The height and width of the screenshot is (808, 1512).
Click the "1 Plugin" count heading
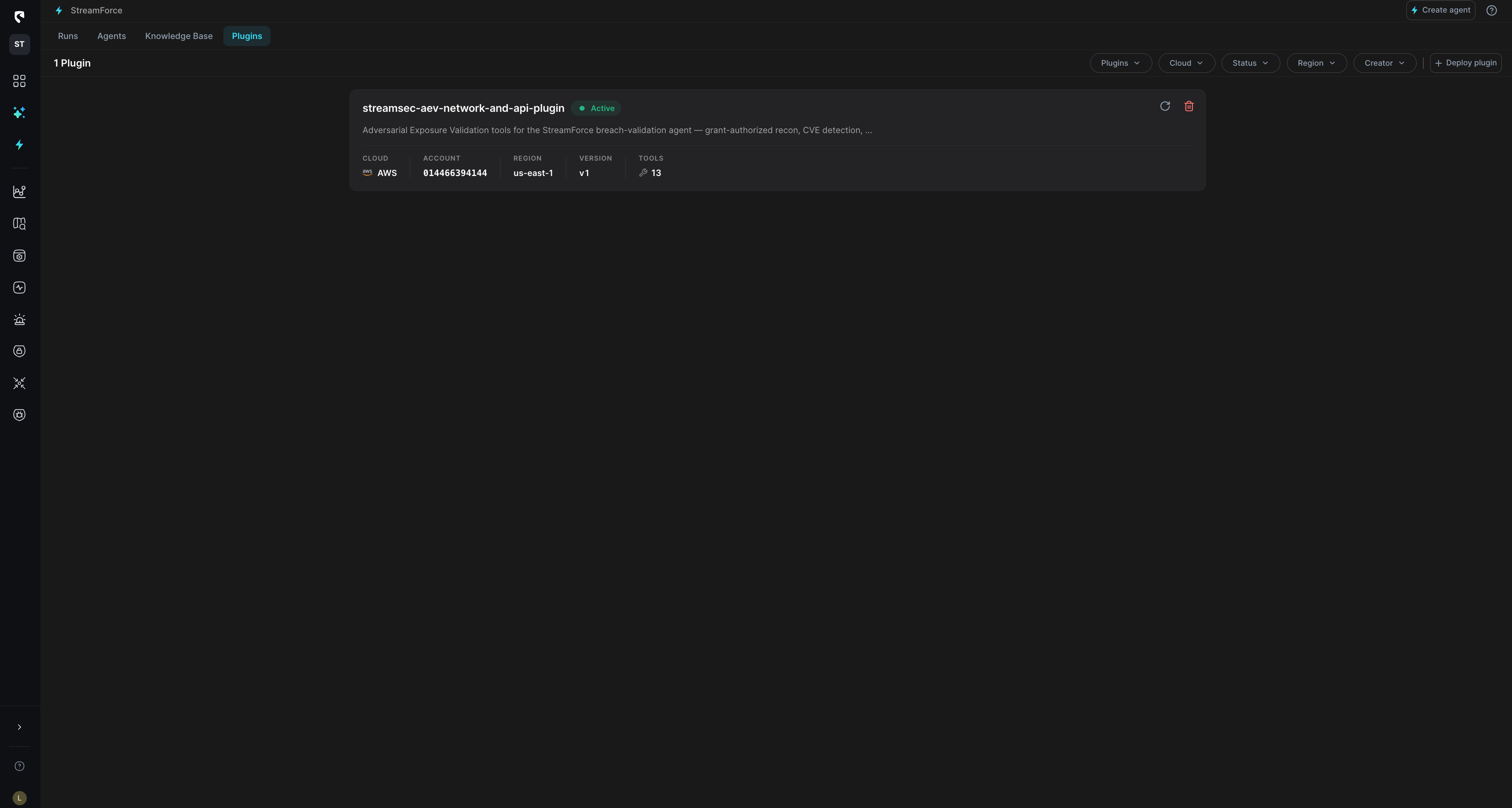coord(72,63)
